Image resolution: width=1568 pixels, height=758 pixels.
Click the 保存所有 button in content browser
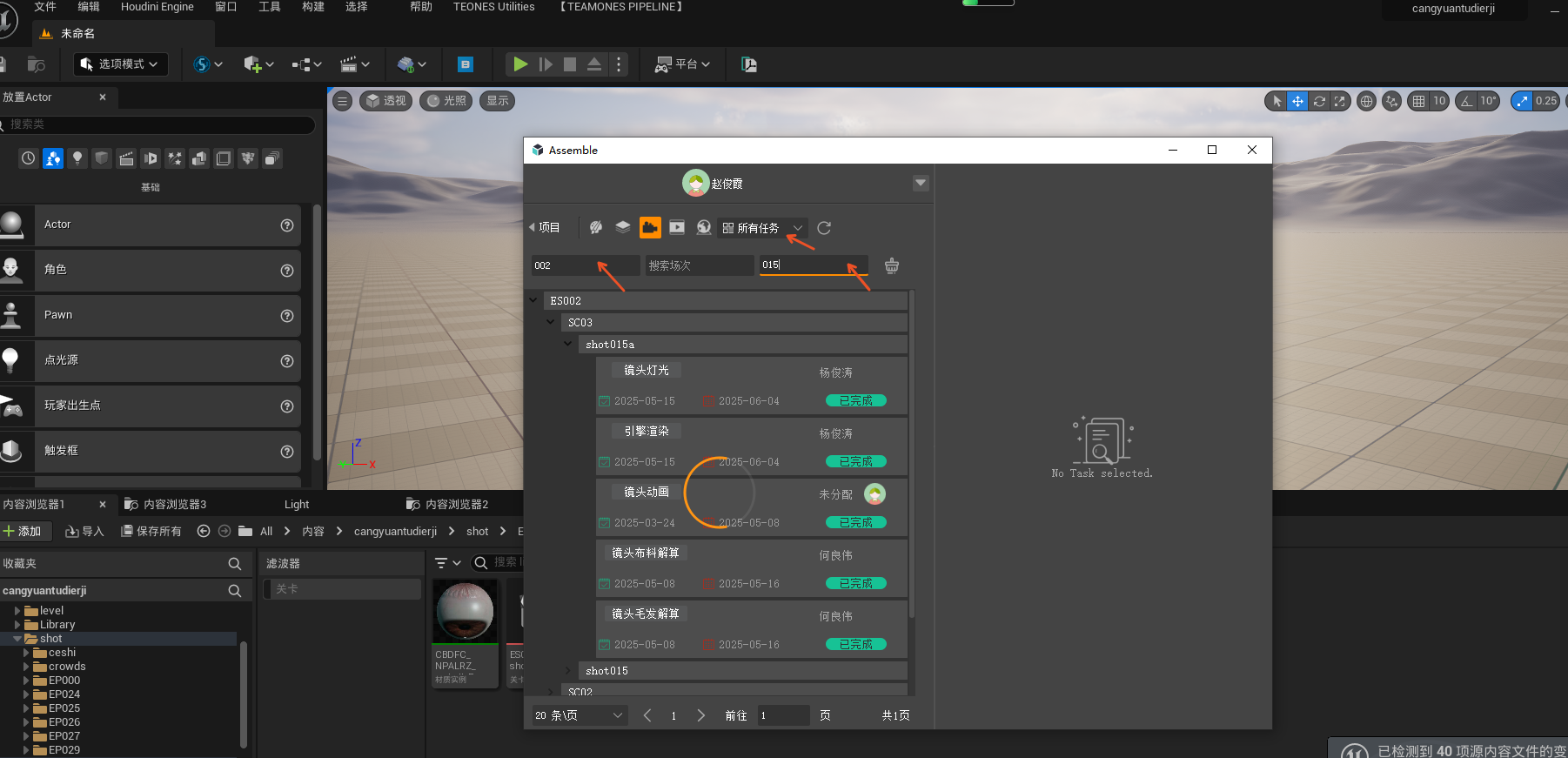click(x=151, y=532)
